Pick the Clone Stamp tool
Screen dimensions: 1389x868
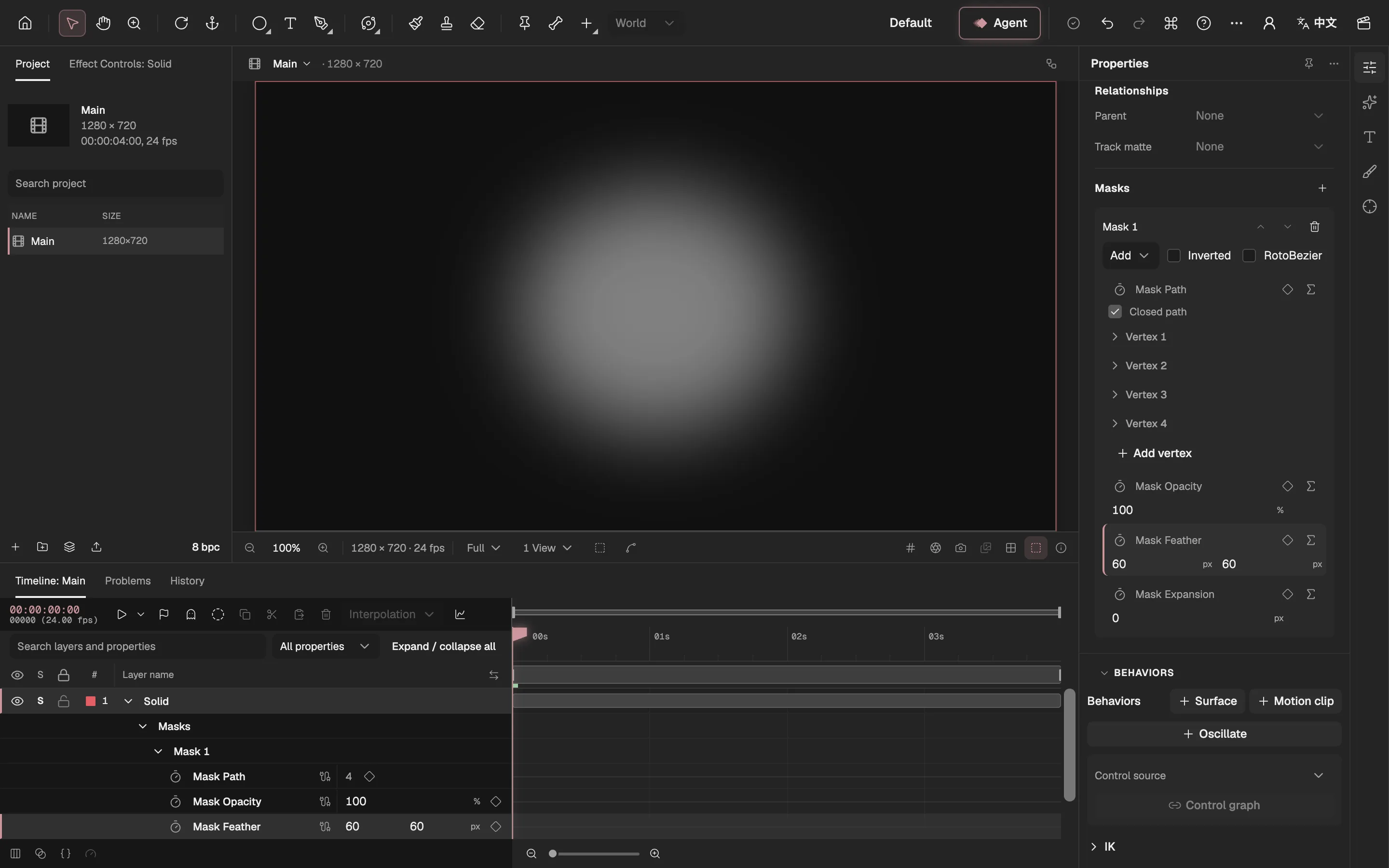[x=447, y=23]
